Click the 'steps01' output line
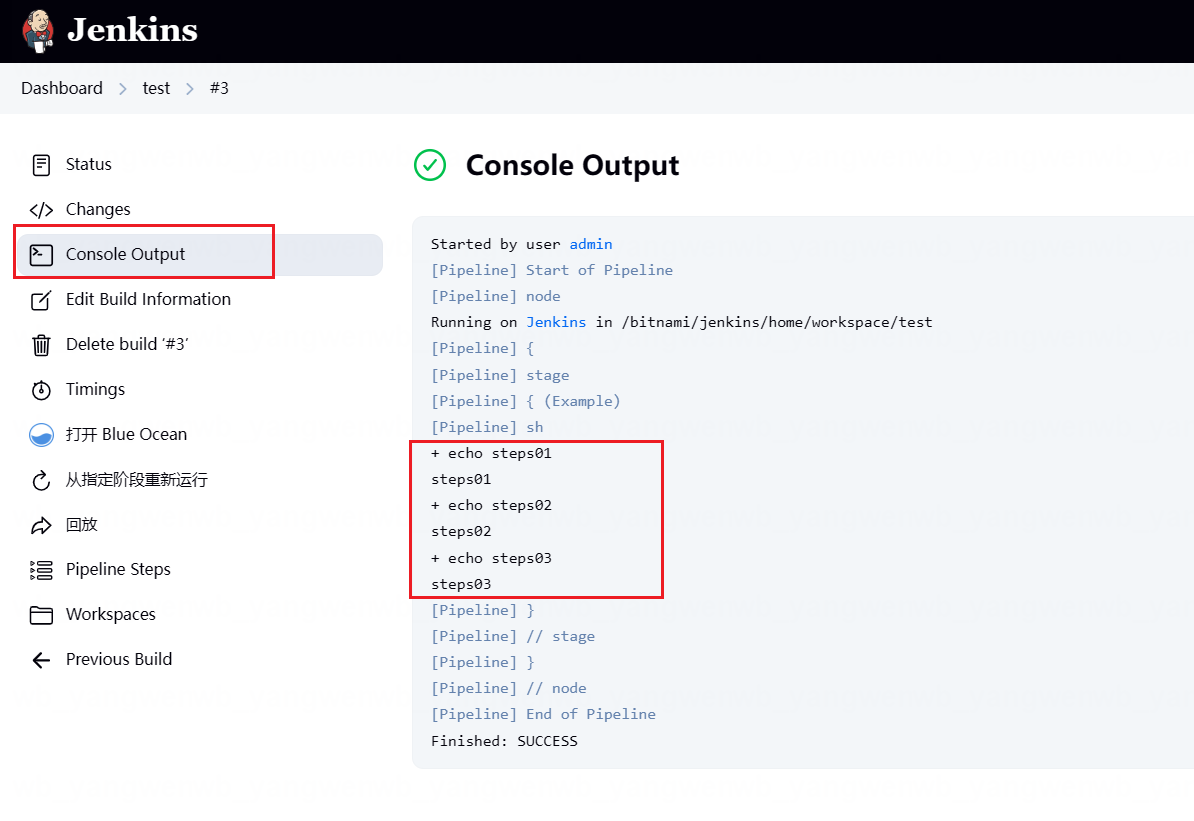The image size is (1194, 821). click(x=461, y=480)
